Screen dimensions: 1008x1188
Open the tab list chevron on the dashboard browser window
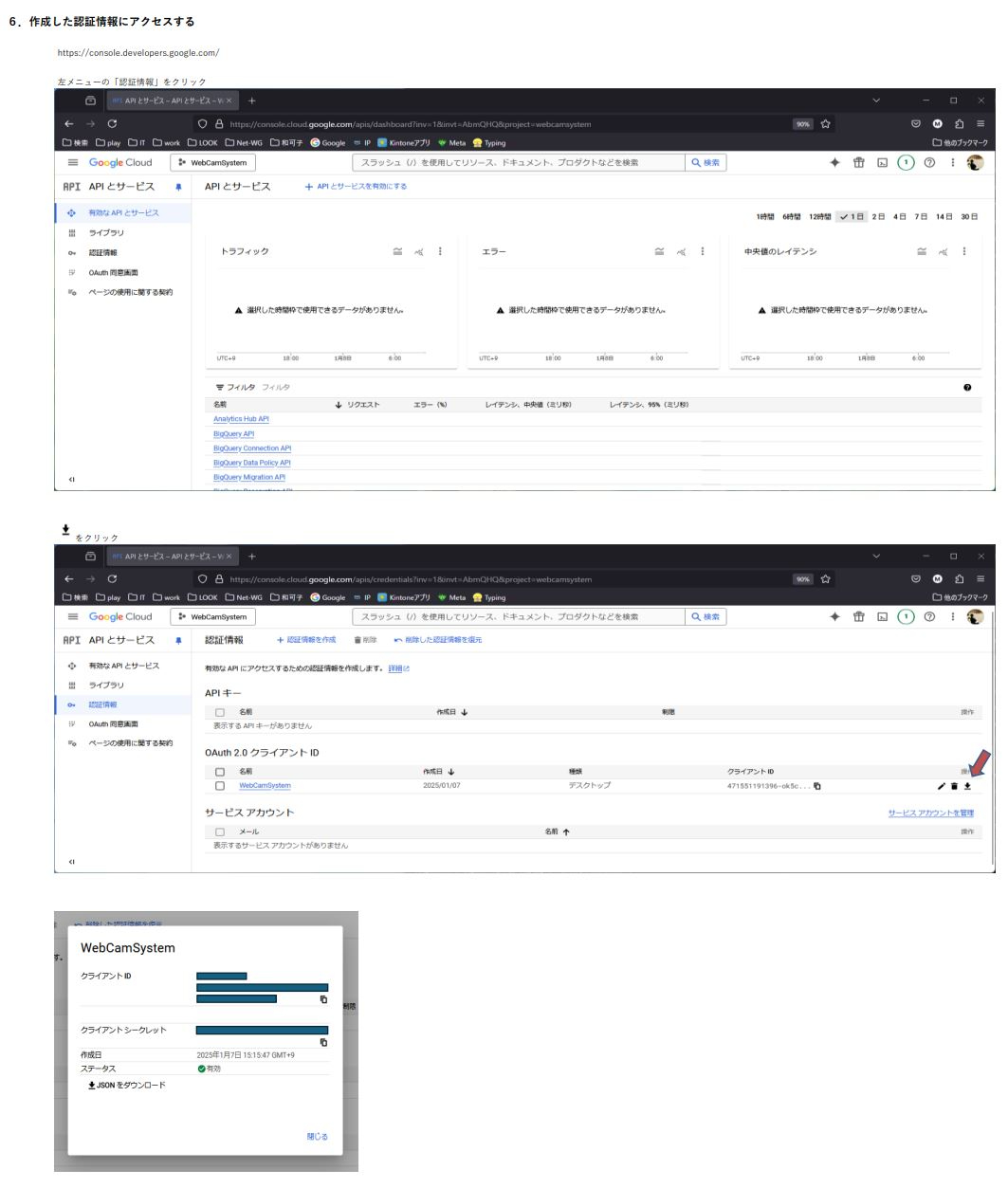[876, 101]
